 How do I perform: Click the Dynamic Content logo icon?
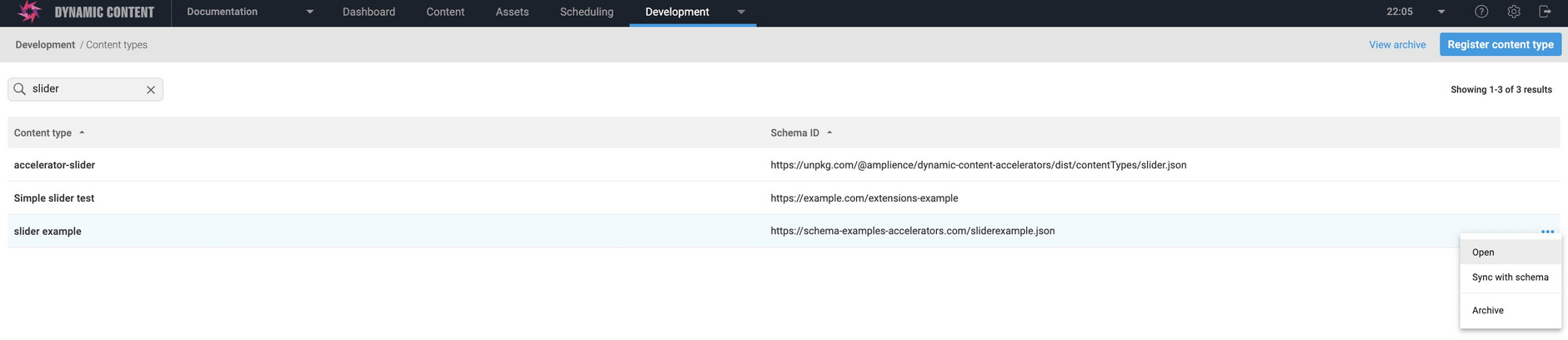[x=29, y=12]
